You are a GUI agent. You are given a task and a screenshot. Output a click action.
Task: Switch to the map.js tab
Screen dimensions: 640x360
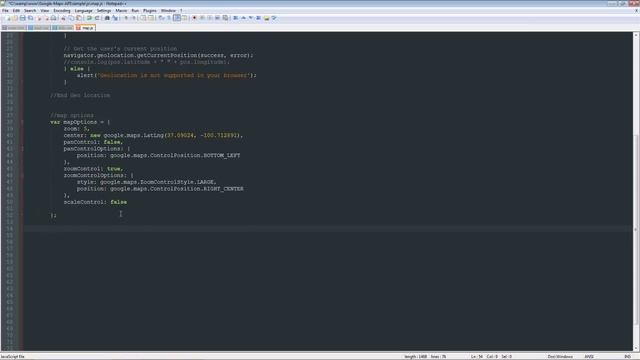coord(86,28)
